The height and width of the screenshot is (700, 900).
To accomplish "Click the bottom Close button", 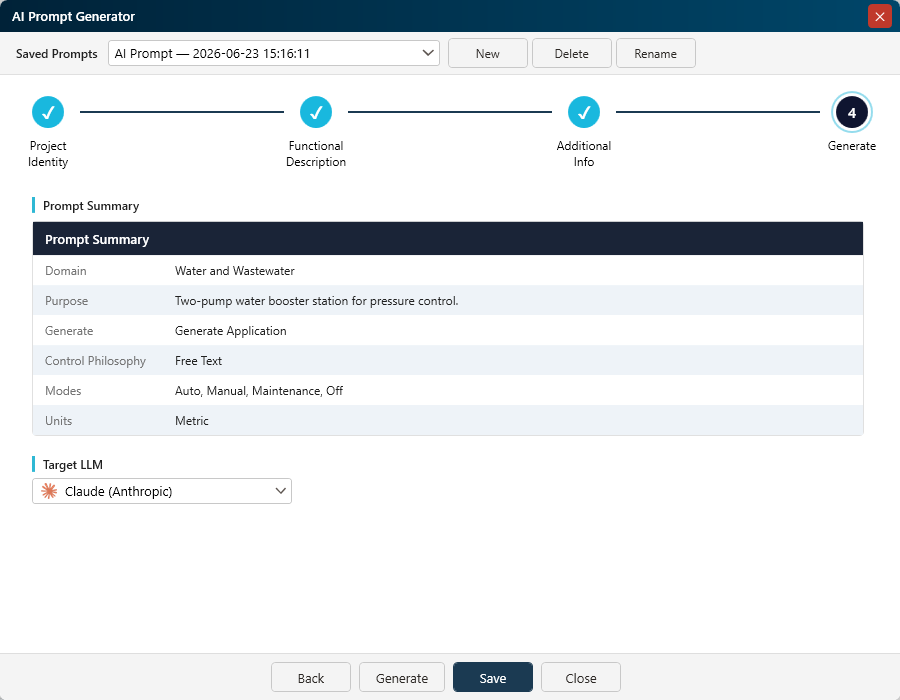I will pos(580,678).
